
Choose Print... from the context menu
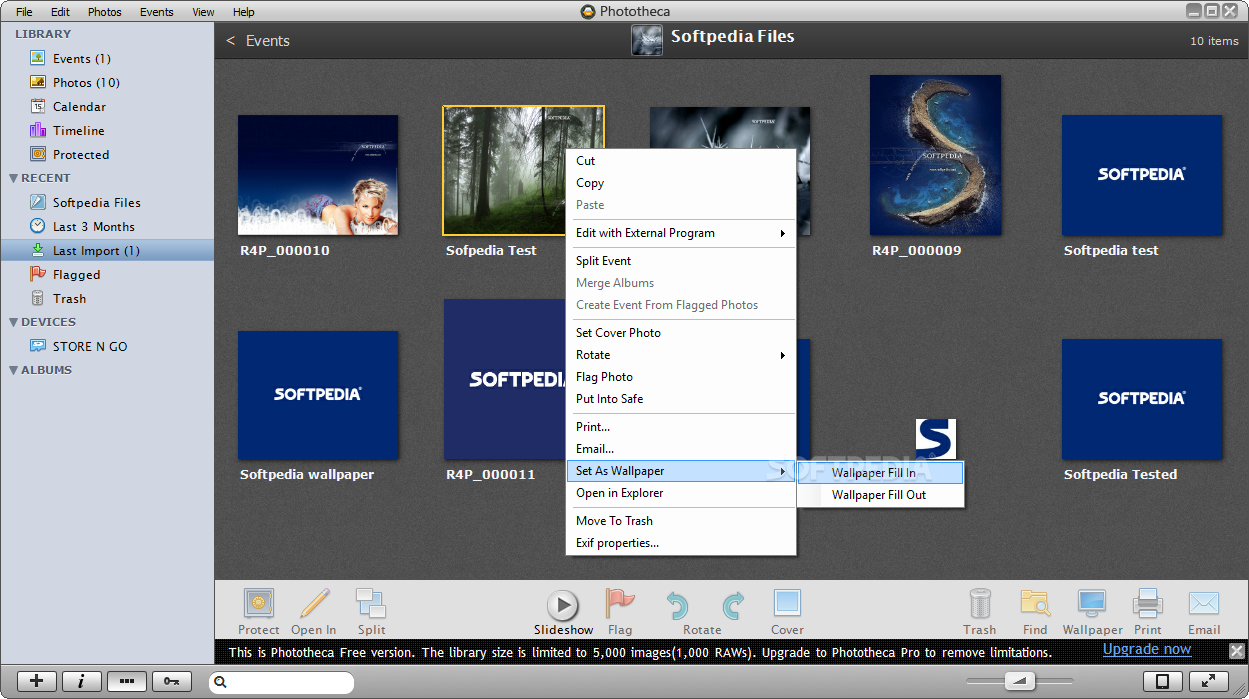680,427
